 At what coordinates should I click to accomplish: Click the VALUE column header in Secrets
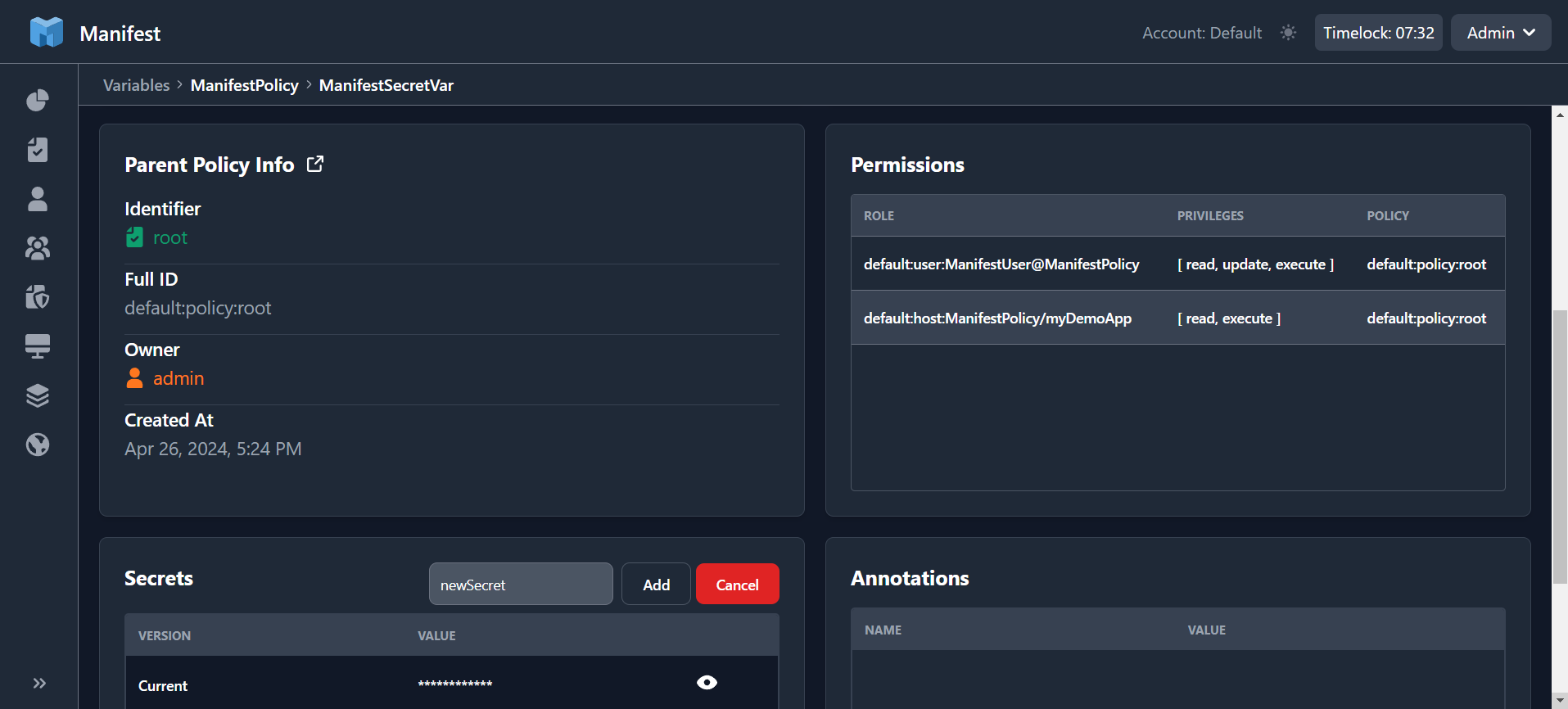(436, 635)
